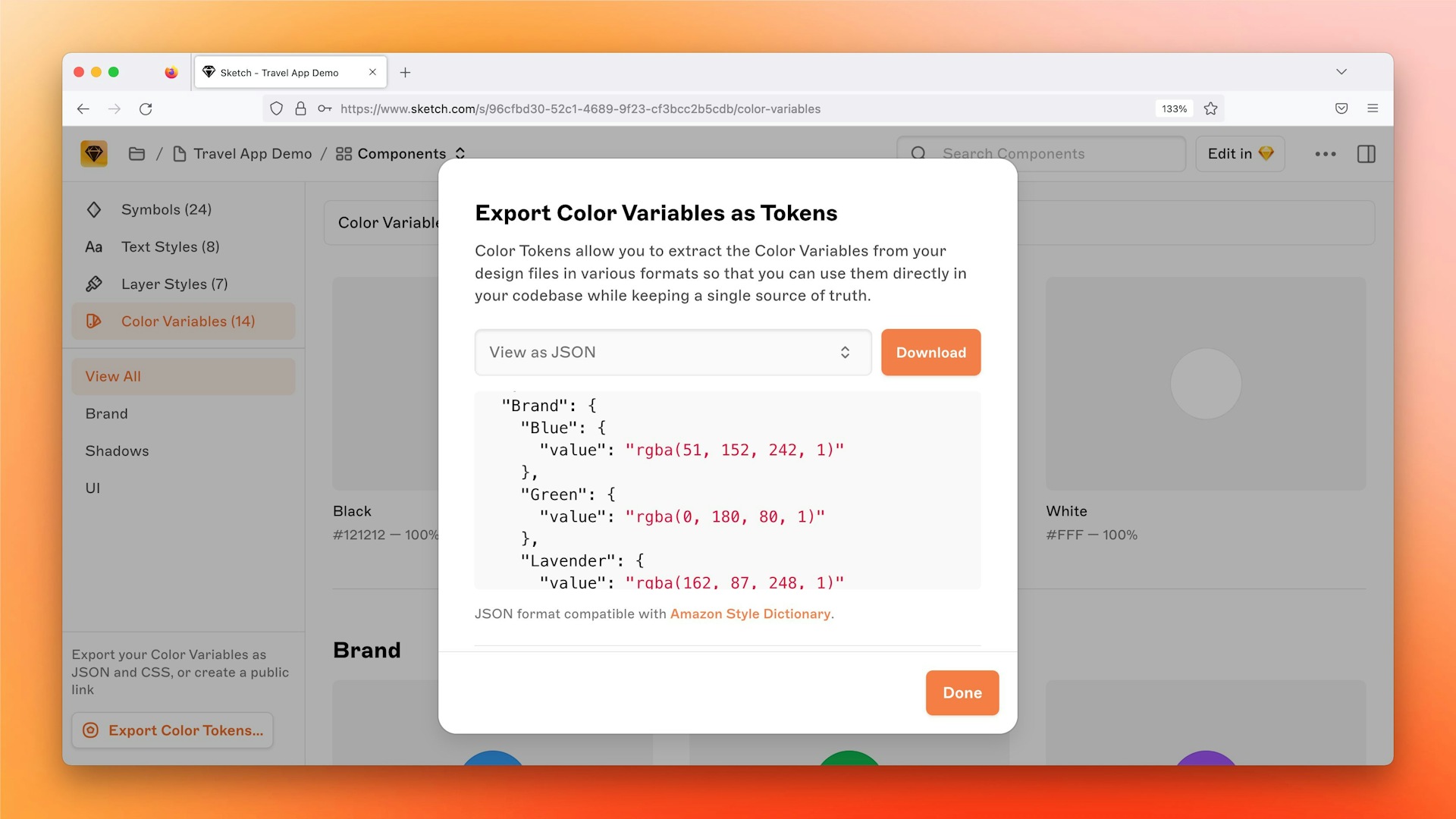This screenshot has width=1456, height=819.
Task: Click the Amazon Style Dictionary link
Action: click(x=750, y=613)
